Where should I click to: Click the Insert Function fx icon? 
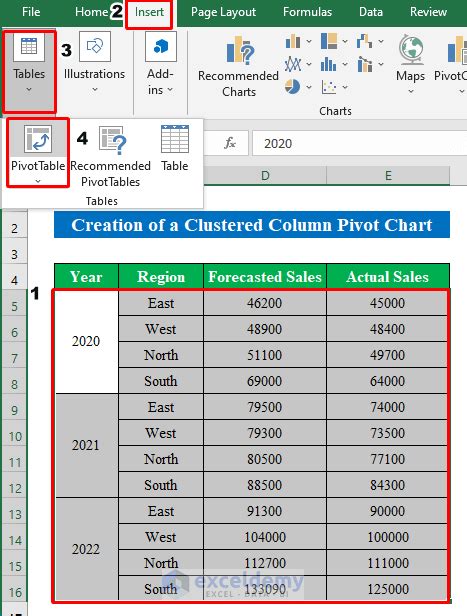point(230,143)
